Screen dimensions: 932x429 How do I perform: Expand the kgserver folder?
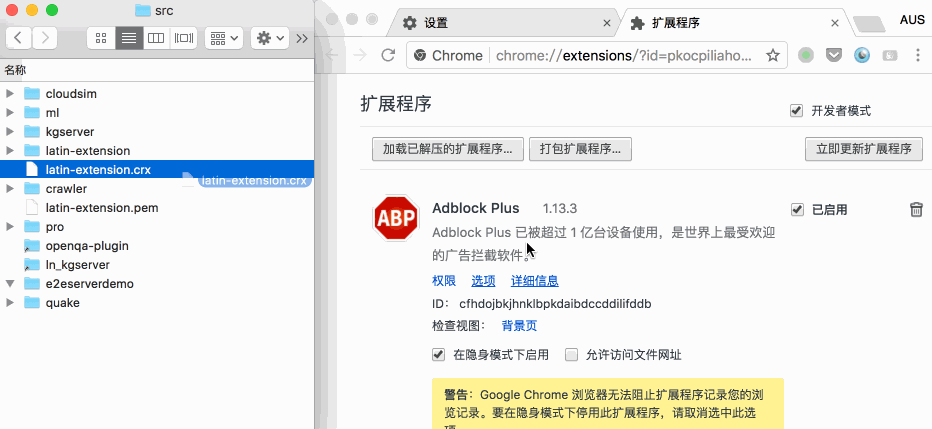tap(9, 132)
